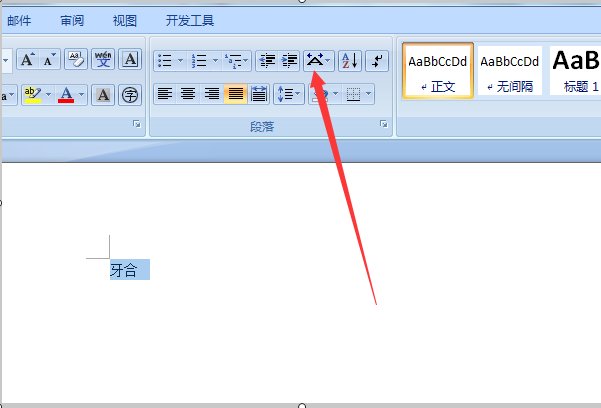Apply the 正文 style
Image resolution: width=601 pixels, height=408 pixels.
(x=438, y=71)
